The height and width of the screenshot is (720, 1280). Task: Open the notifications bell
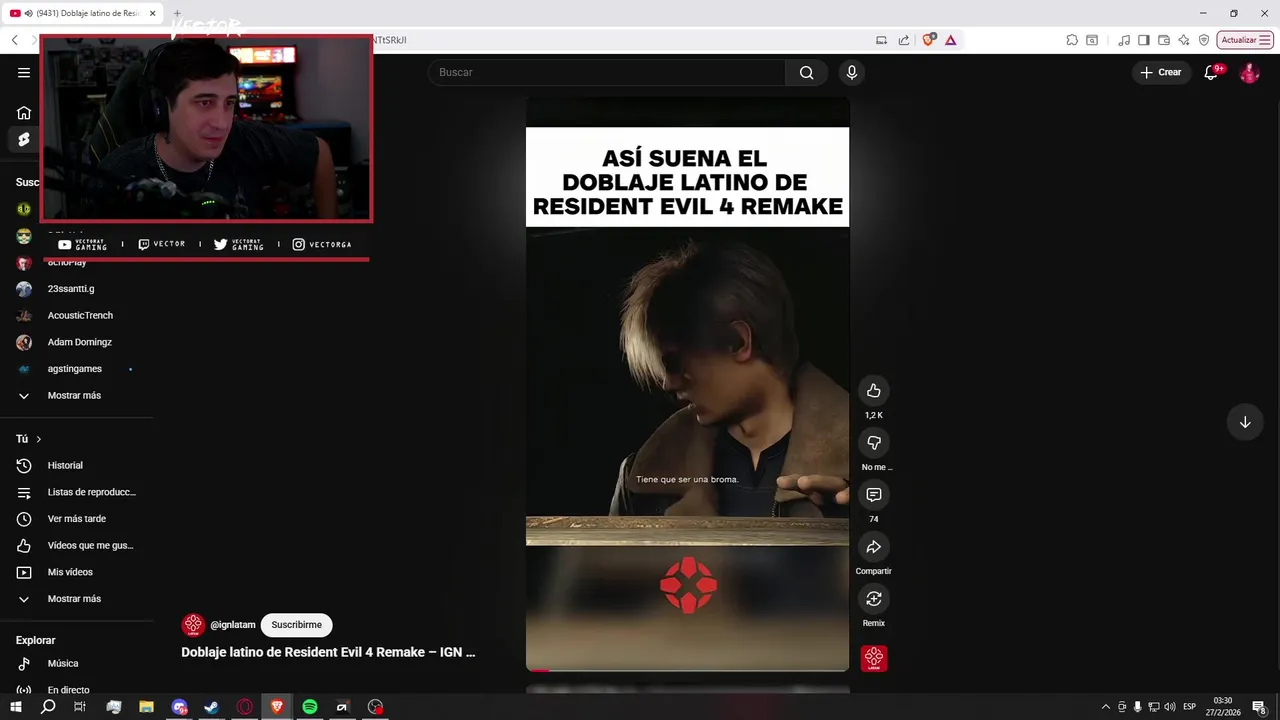pyautogui.click(x=1211, y=72)
